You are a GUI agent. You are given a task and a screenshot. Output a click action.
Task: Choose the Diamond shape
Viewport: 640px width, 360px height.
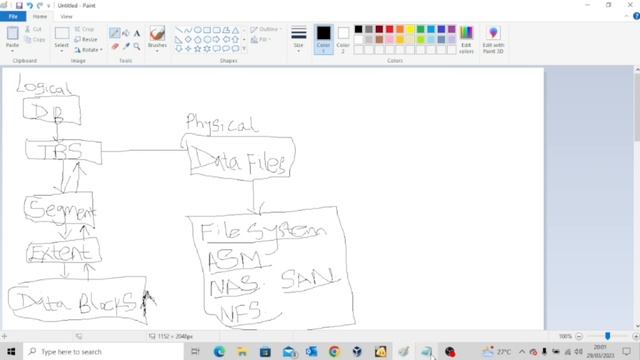point(188,39)
